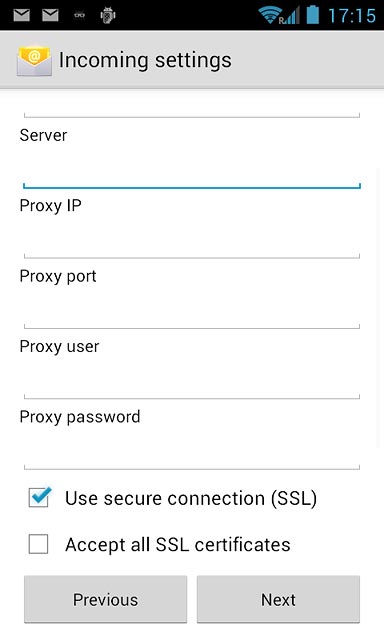Select the Proxy port field
Viewport: 384px width, 640px height.
[192, 311]
